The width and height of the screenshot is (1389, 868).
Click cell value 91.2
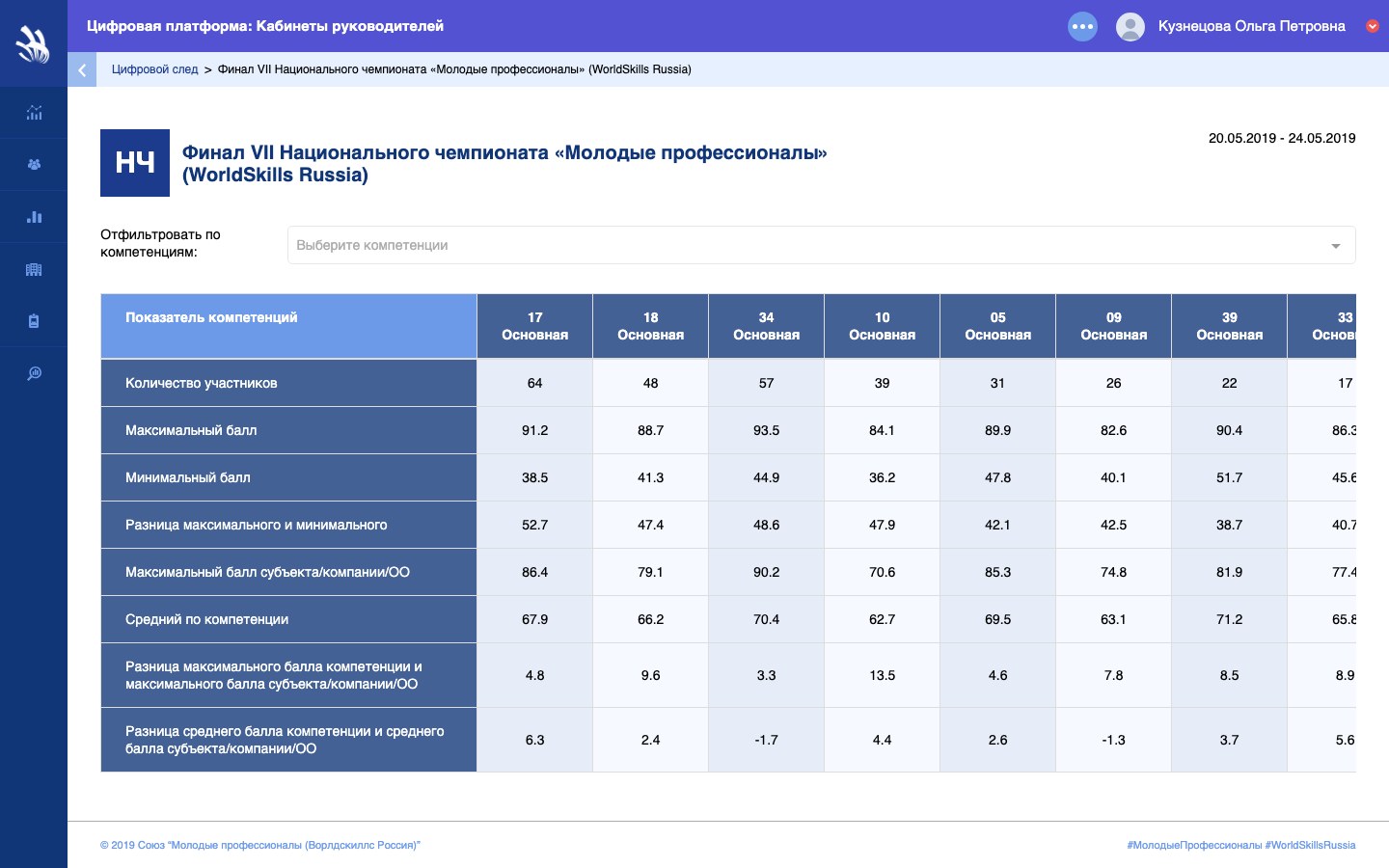click(534, 430)
